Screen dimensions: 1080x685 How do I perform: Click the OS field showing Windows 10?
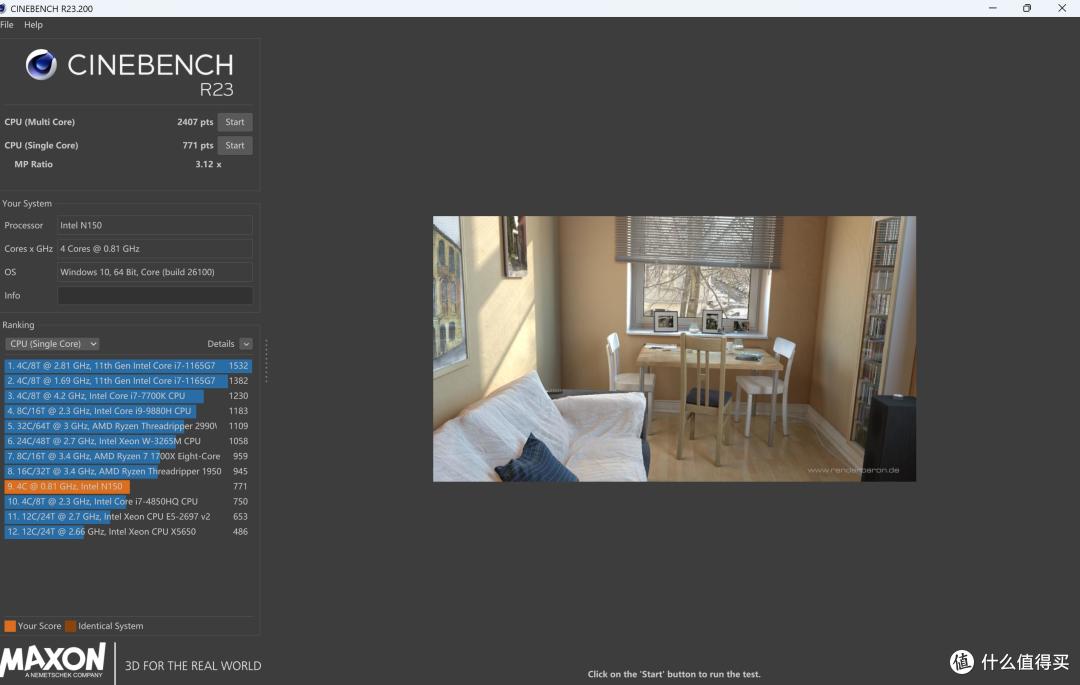[x=155, y=272]
